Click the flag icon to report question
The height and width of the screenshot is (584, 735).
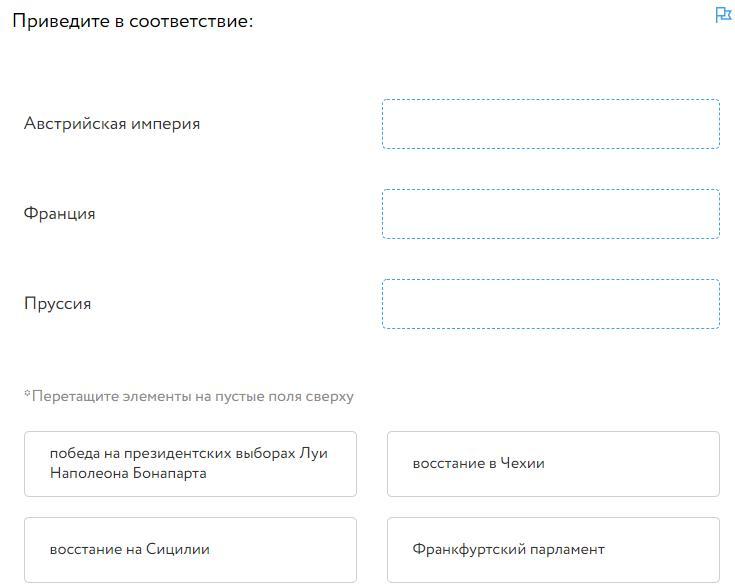[x=724, y=15]
